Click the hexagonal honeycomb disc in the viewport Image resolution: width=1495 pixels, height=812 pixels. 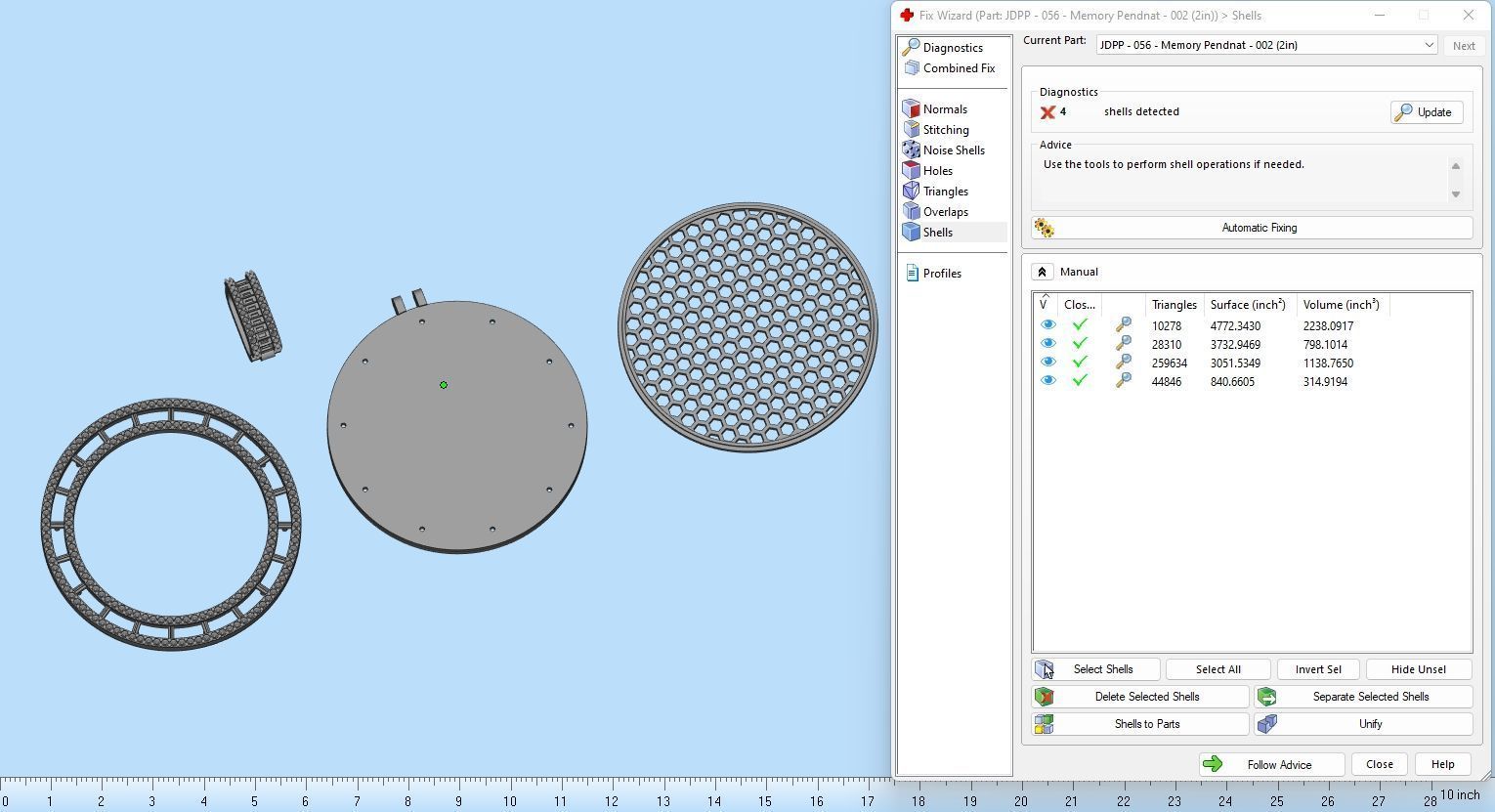(747, 327)
